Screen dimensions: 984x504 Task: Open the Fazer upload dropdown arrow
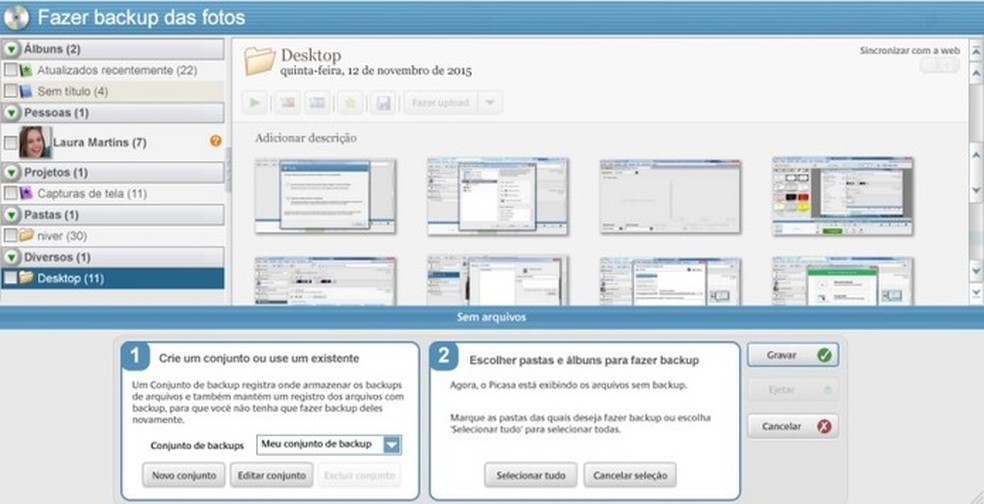(x=490, y=103)
